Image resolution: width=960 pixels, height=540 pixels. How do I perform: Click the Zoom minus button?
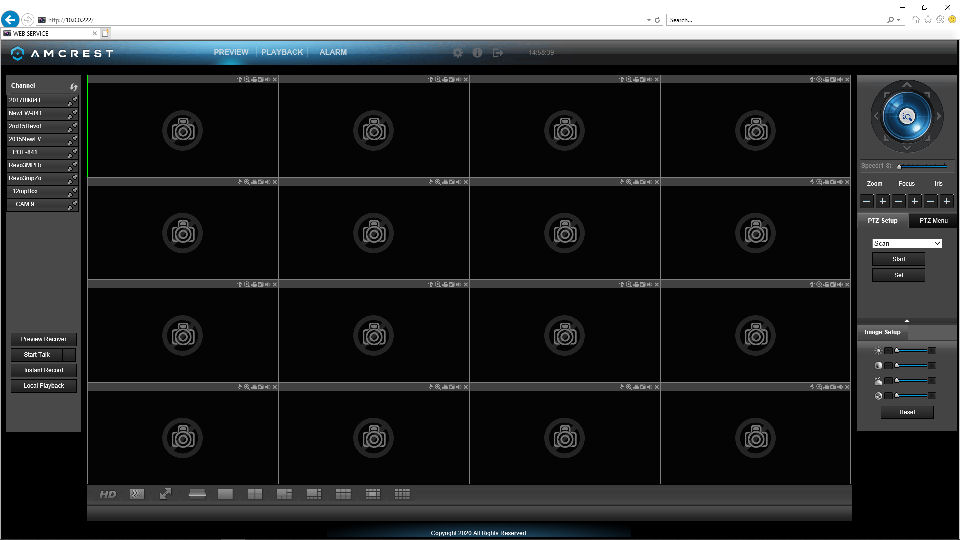coord(866,201)
